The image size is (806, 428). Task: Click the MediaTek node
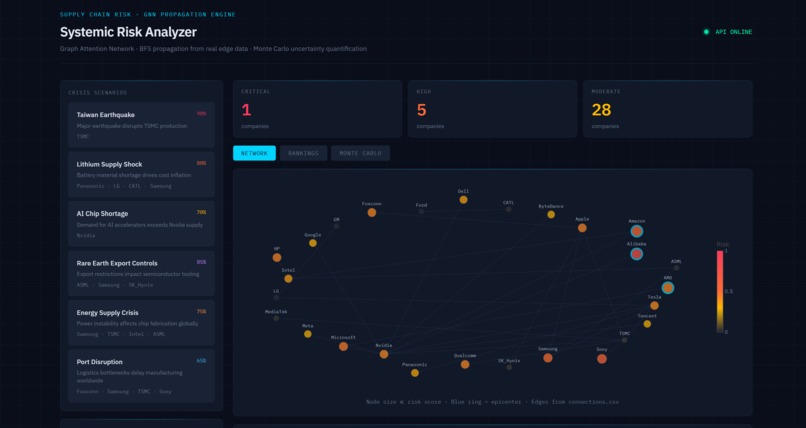[276, 318]
